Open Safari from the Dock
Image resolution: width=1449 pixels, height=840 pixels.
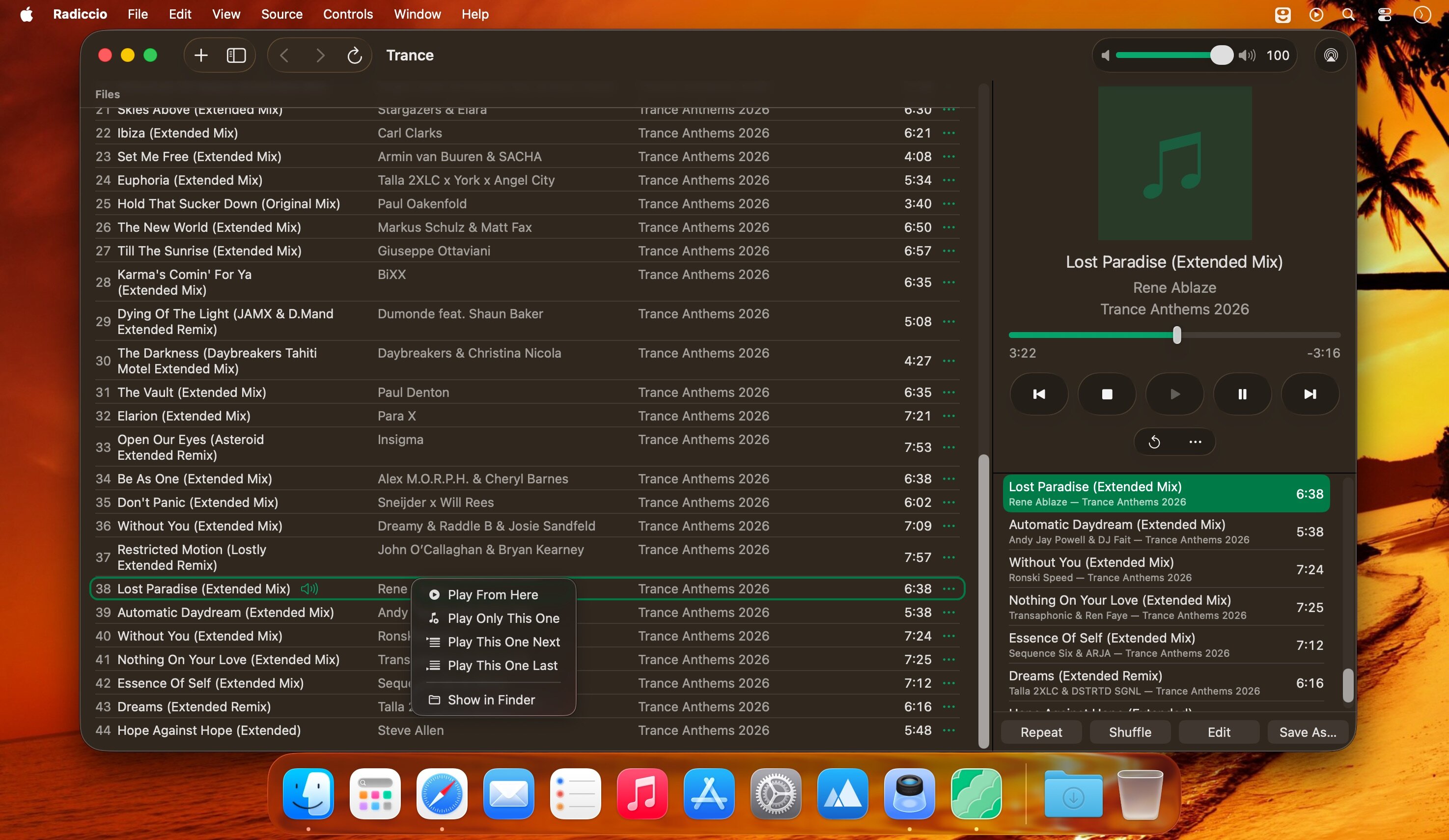(442, 793)
